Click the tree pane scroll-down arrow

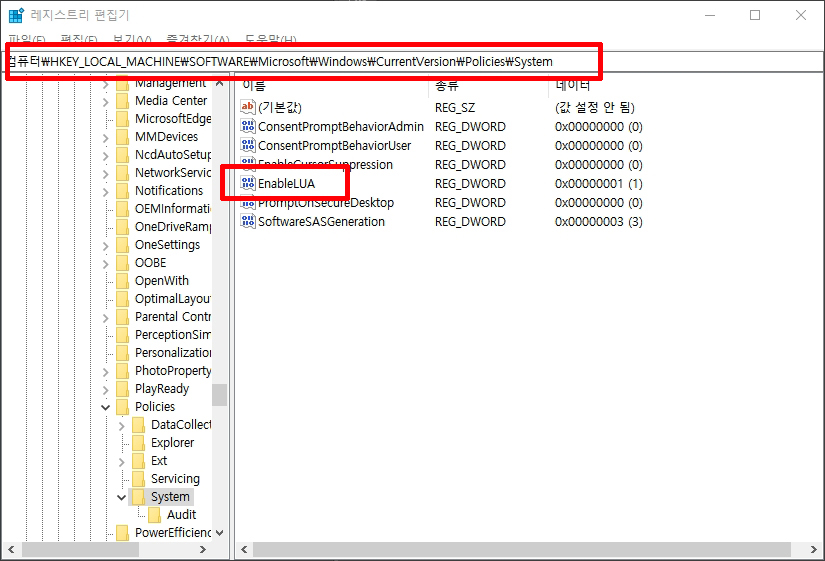[x=219, y=533]
